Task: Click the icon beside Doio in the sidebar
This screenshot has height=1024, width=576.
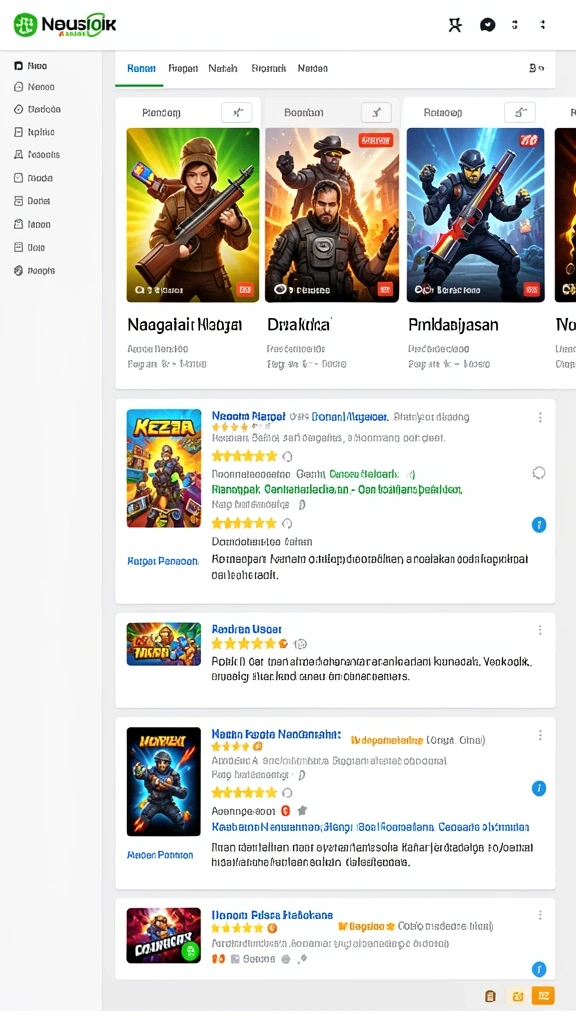Action: [x=18, y=248]
